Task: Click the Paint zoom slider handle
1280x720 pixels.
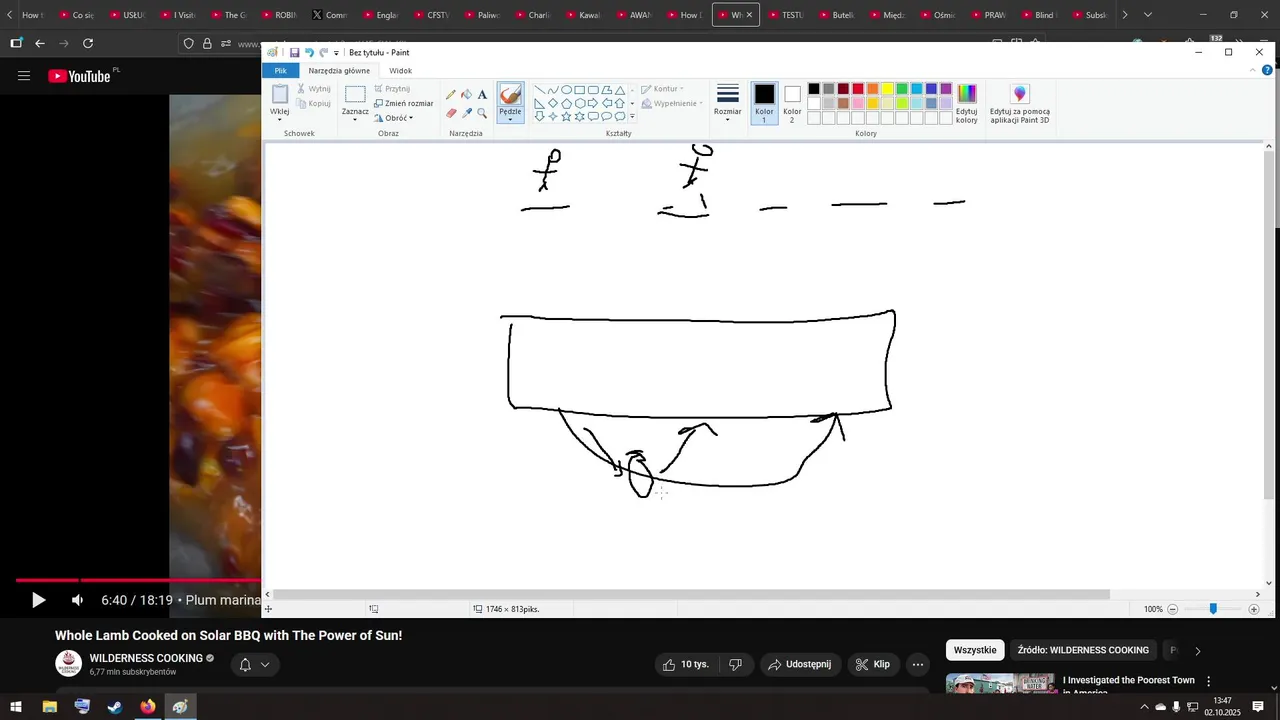Action: [1213, 609]
